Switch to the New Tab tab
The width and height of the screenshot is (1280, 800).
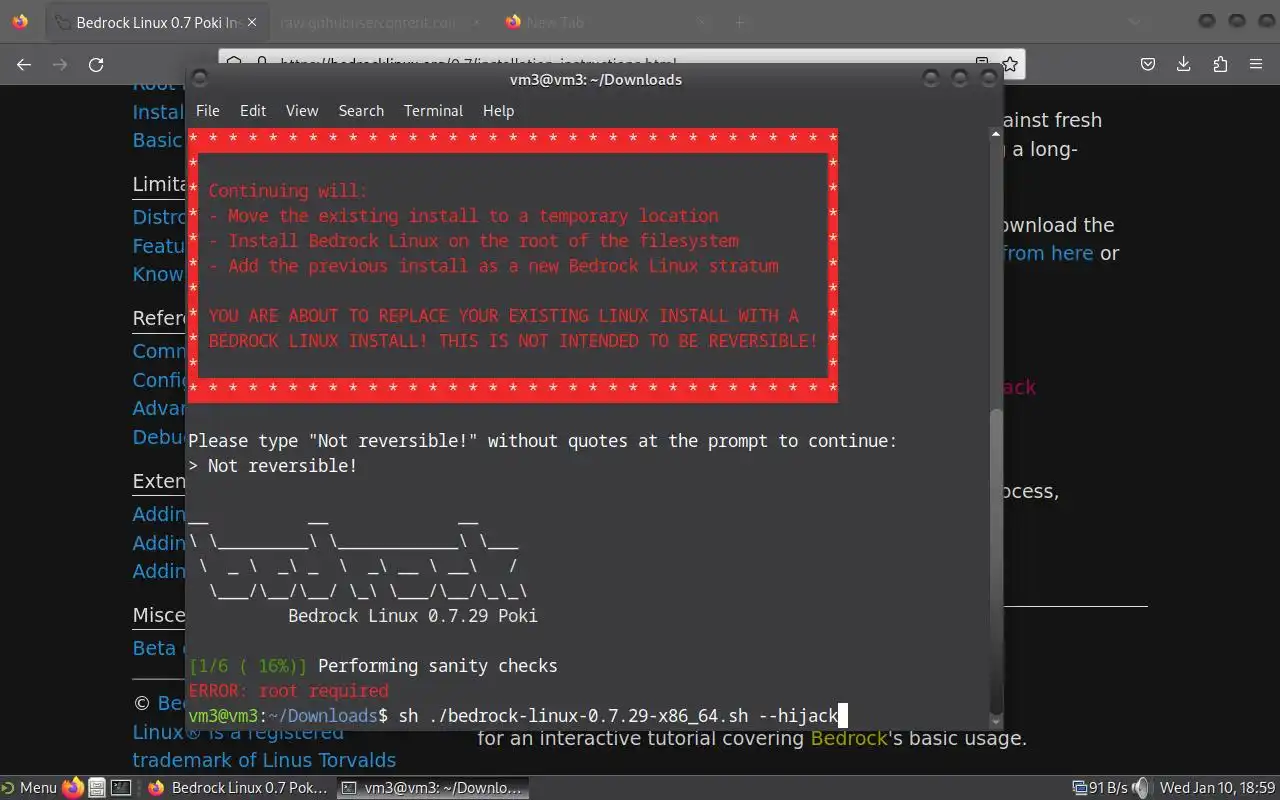(x=607, y=22)
